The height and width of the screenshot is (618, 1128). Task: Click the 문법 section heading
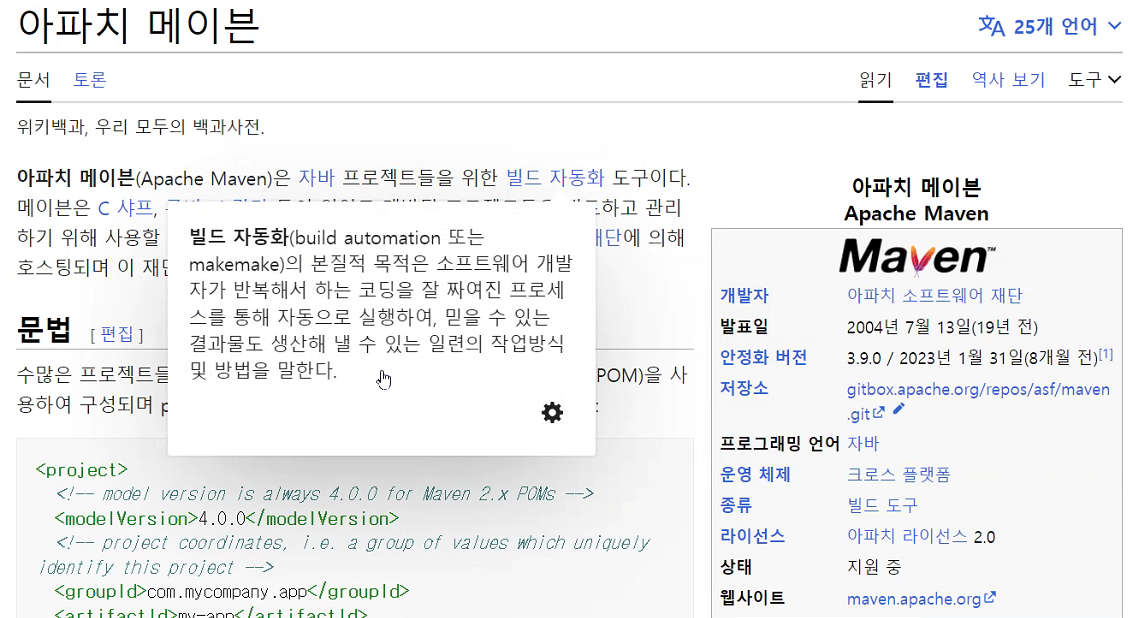click(44, 330)
